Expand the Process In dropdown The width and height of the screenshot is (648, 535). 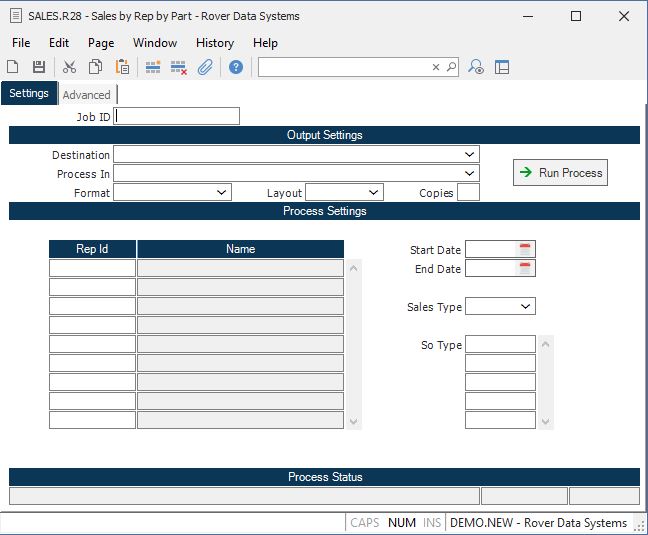coord(470,174)
